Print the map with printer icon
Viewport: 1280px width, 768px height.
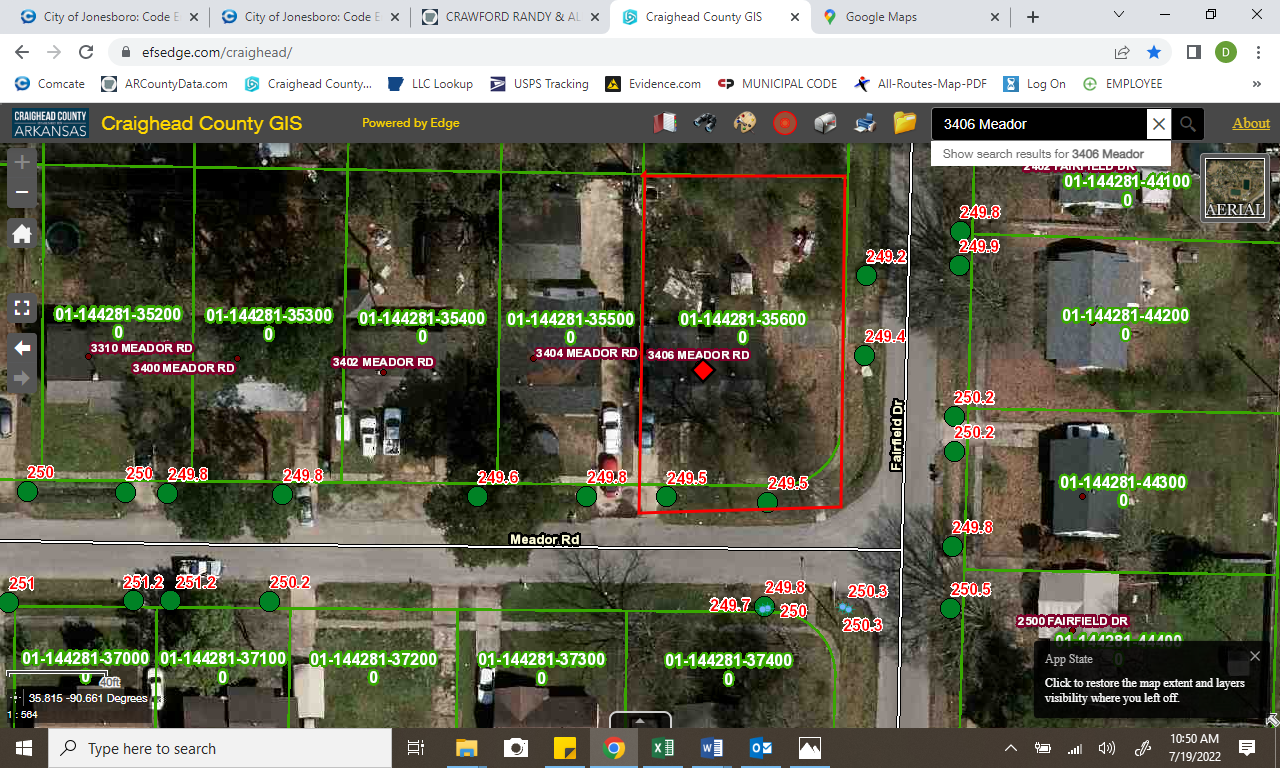point(865,123)
